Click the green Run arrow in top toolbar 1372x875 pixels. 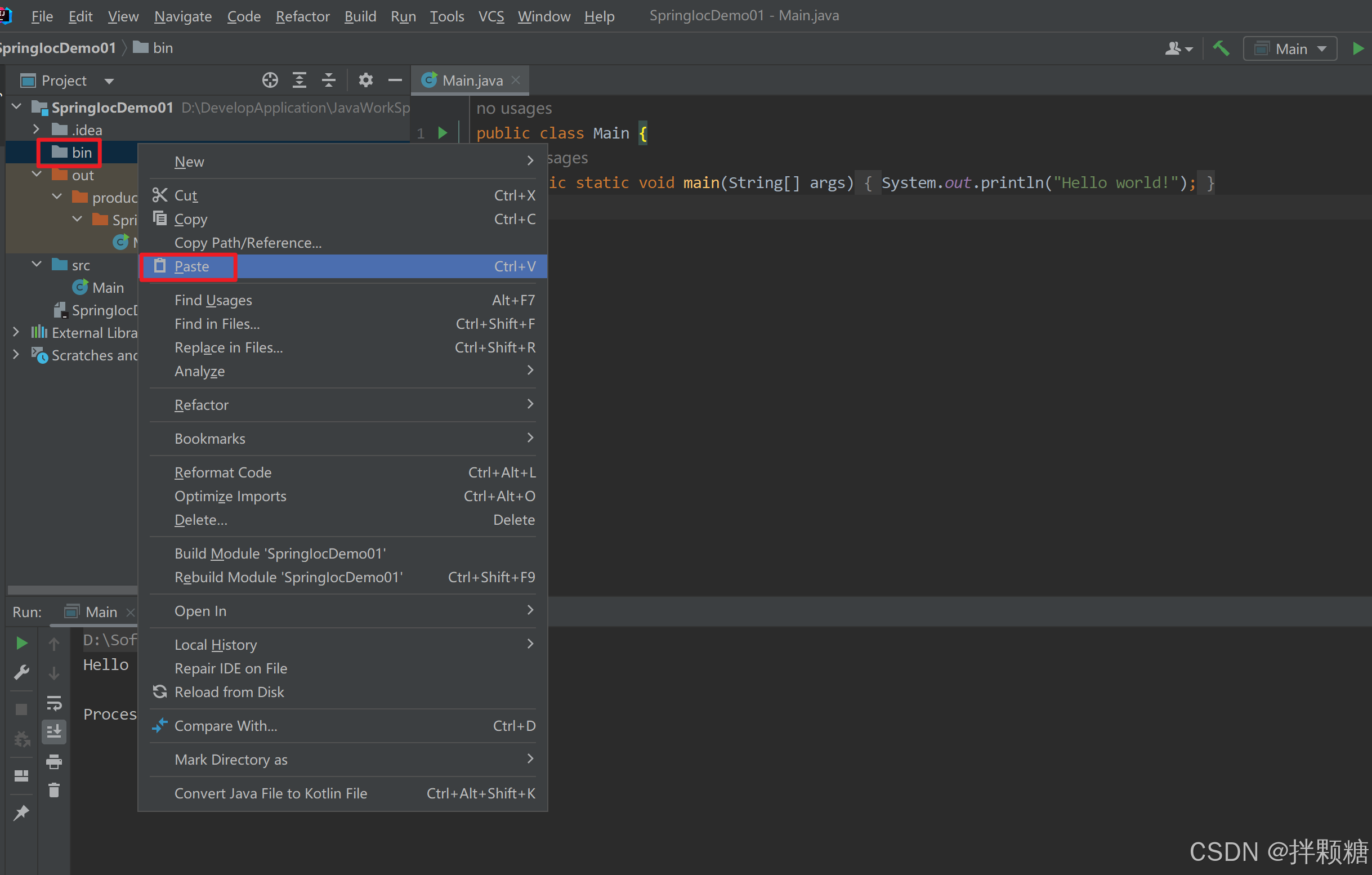point(1358,49)
